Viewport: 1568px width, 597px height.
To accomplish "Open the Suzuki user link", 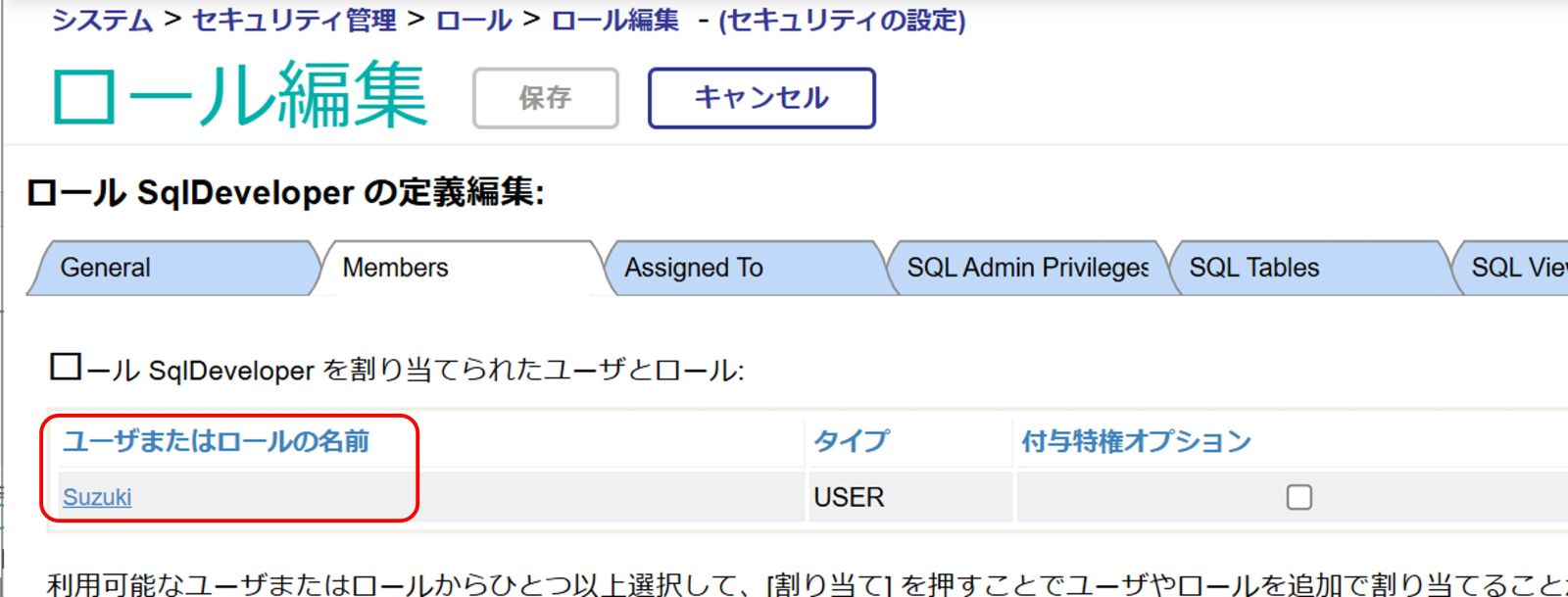I will [x=97, y=498].
